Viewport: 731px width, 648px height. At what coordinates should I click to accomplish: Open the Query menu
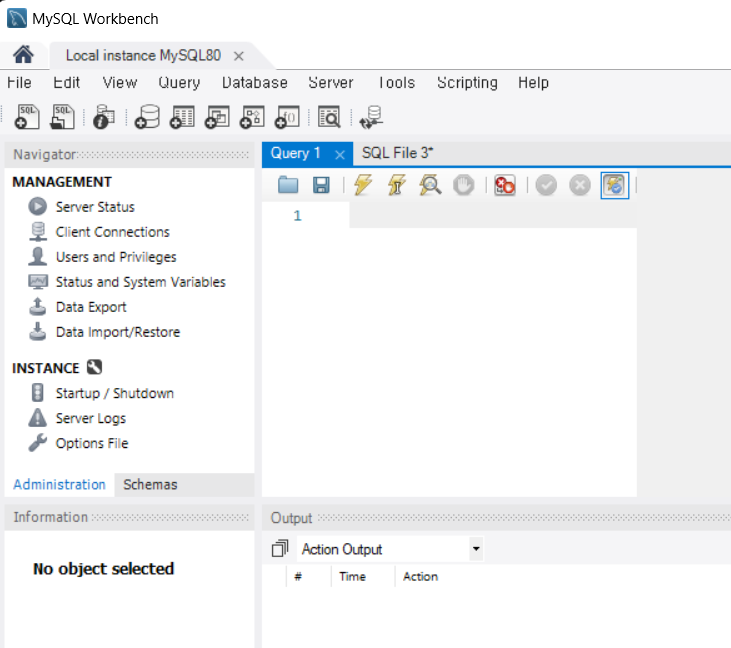point(179,83)
